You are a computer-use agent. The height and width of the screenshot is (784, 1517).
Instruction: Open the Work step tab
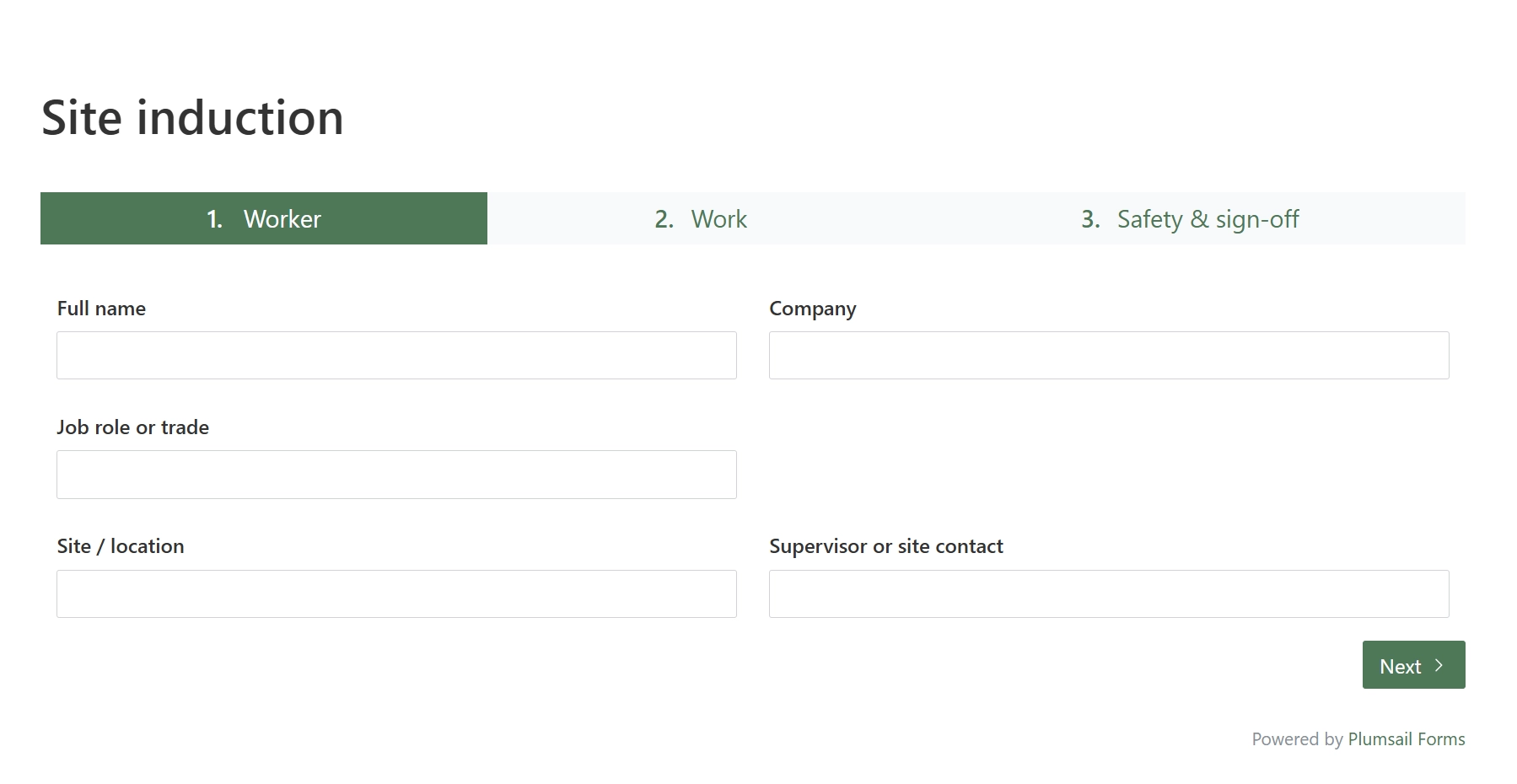pyautogui.click(x=701, y=218)
